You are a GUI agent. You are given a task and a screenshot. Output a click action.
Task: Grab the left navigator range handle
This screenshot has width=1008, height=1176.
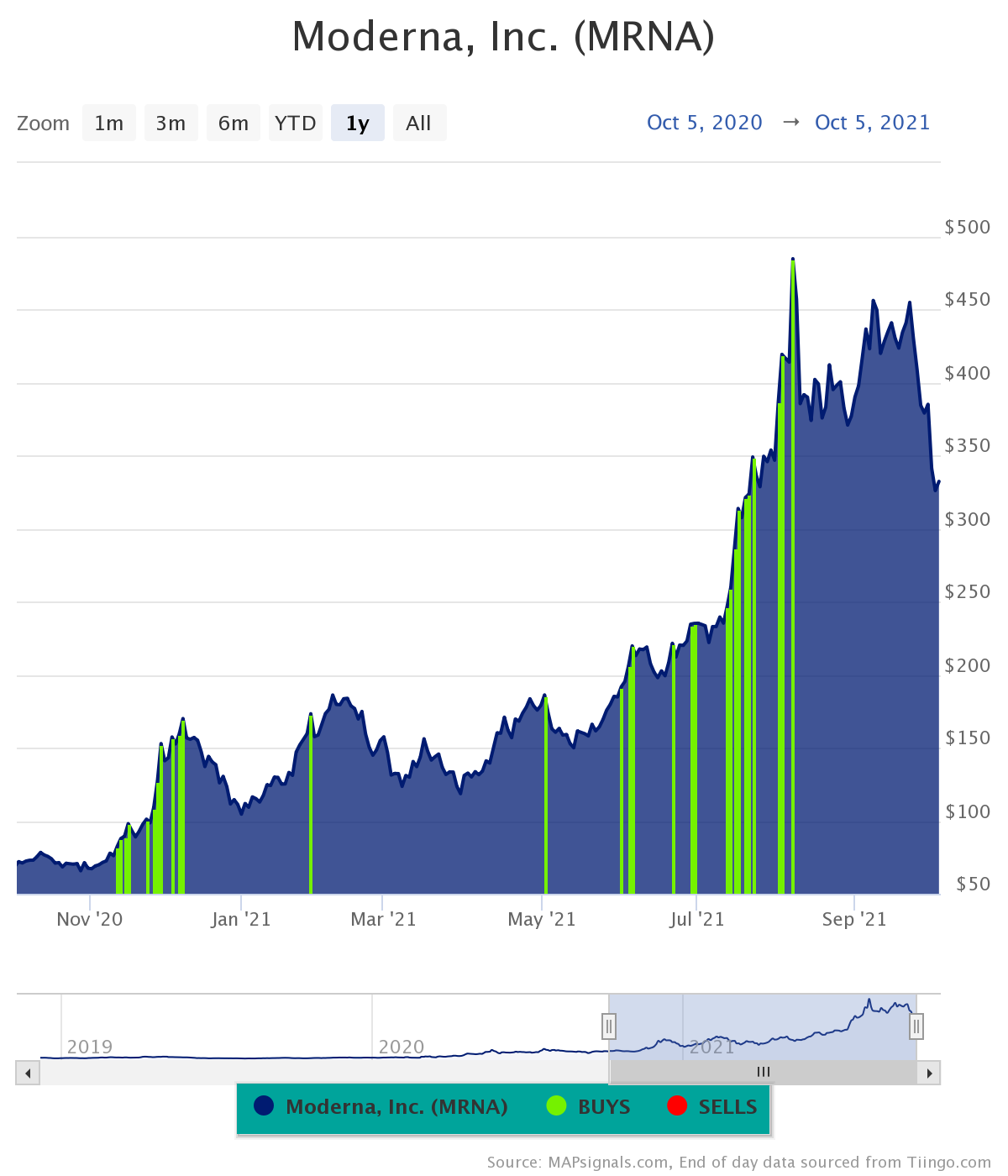click(x=609, y=1026)
